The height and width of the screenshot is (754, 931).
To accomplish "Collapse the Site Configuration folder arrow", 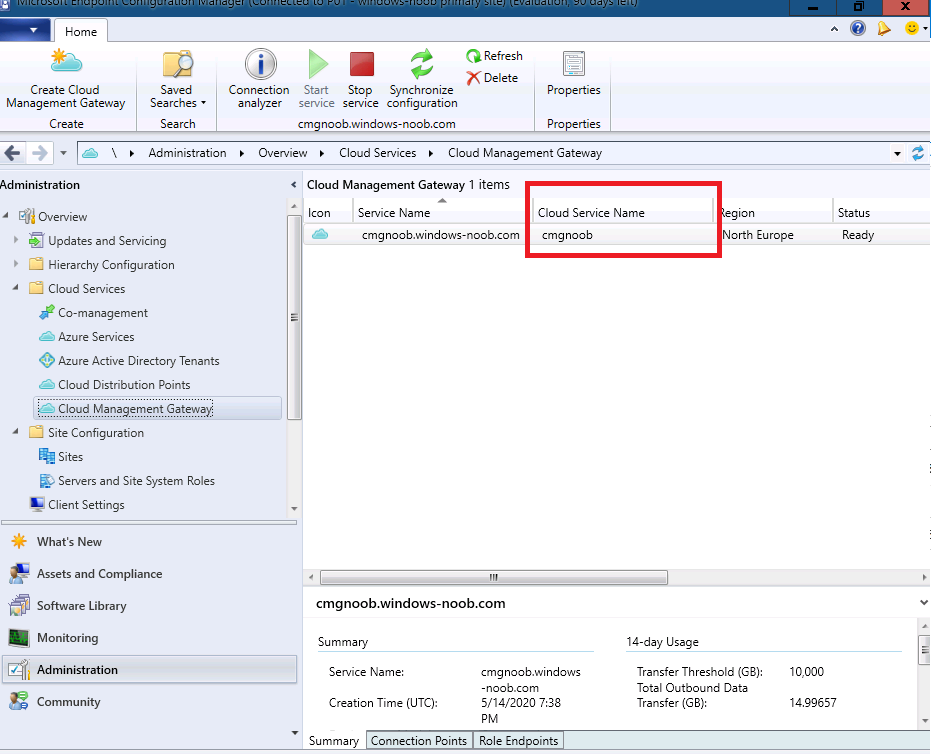I will tap(15, 432).
